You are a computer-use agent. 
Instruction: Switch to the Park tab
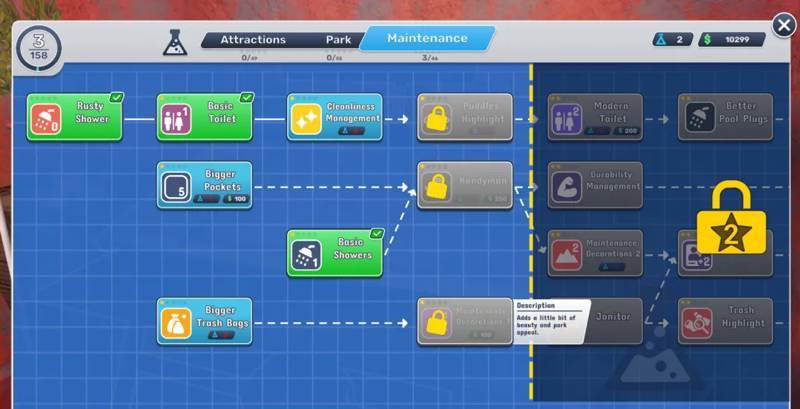tap(338, 40)
